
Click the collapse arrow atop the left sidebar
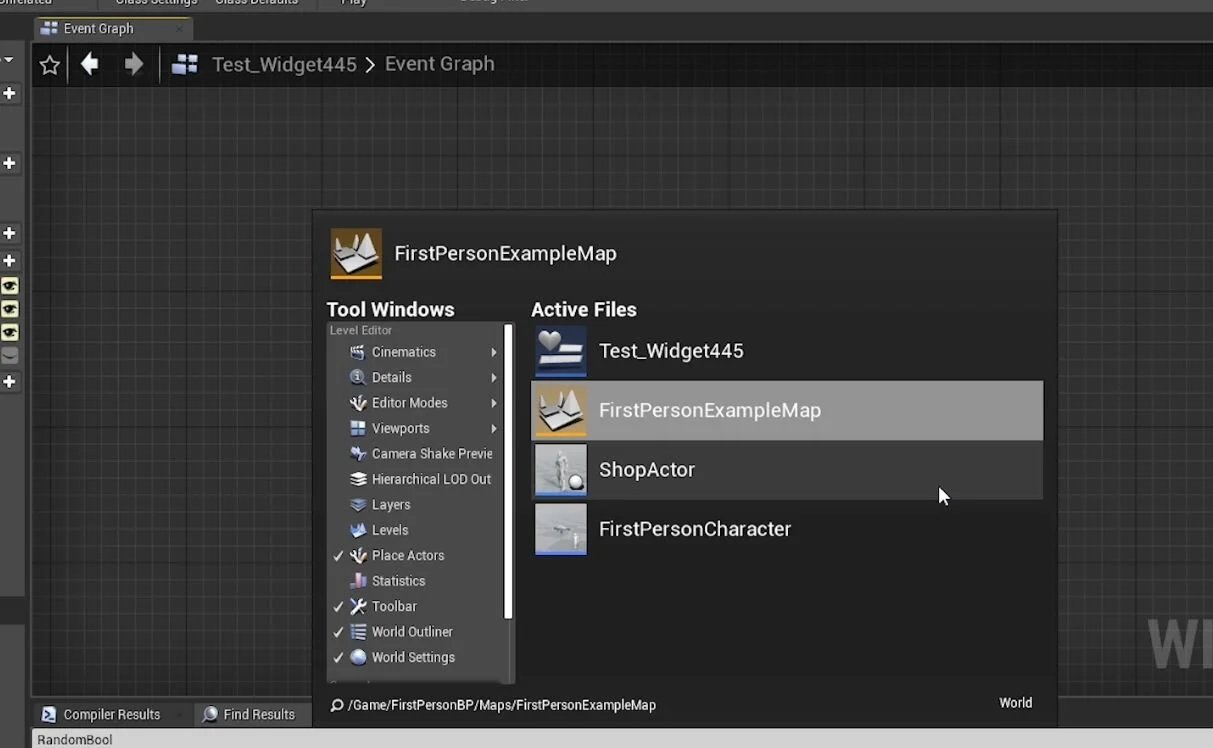[10, 58]
